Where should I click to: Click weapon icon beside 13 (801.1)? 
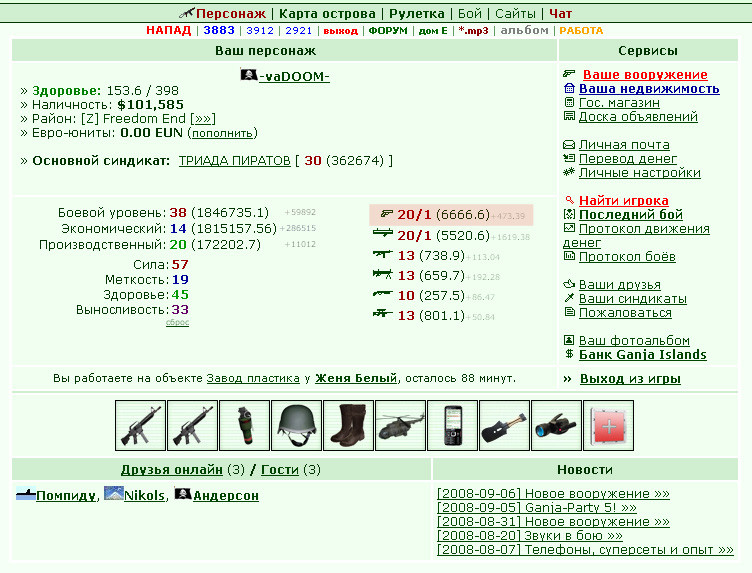click(x=383, y=314)
